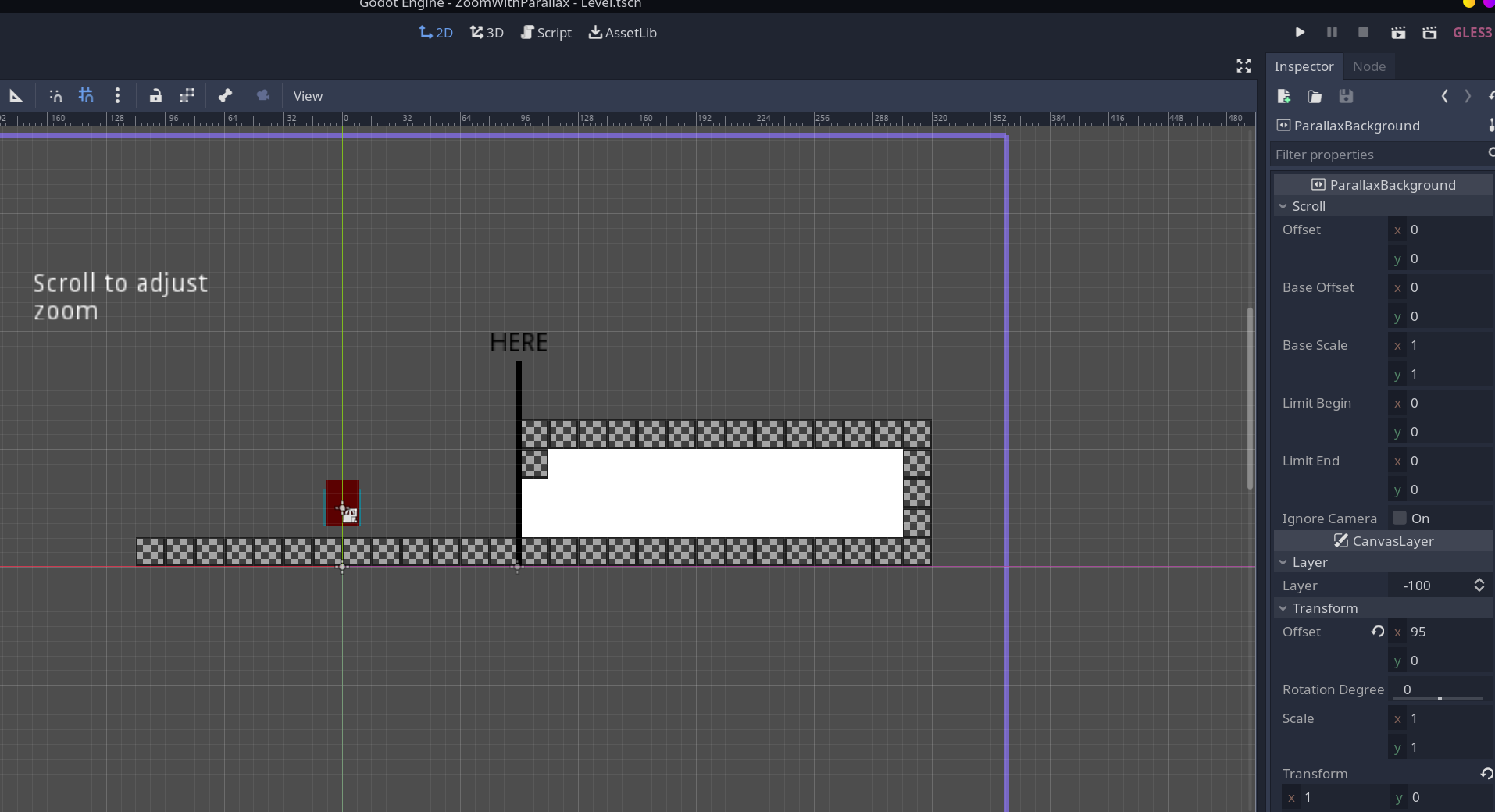Screen dimensions: 1495x812
Task: Open the Script editor tab
Action: (546, 33)
